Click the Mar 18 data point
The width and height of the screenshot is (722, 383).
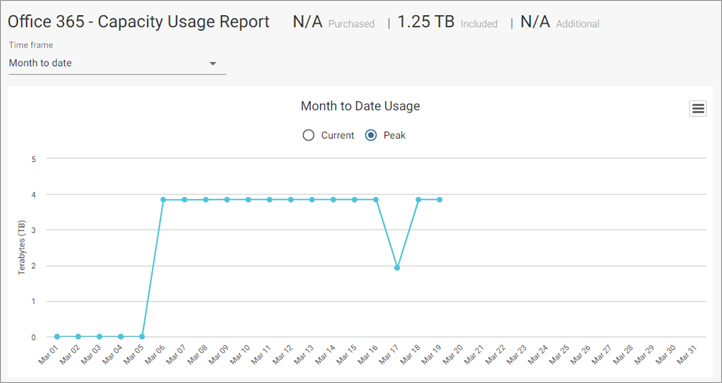point(418,200)
